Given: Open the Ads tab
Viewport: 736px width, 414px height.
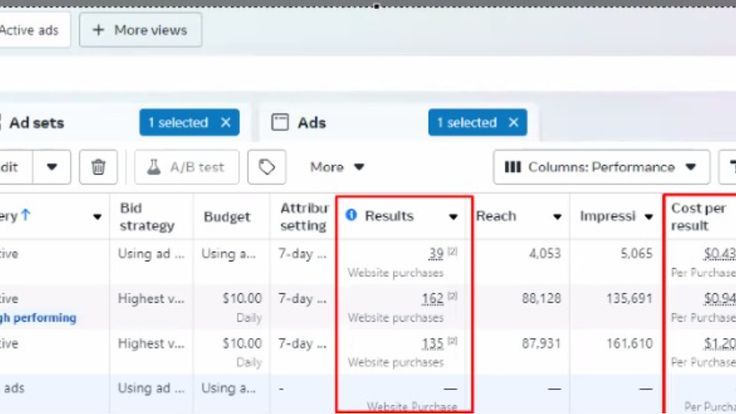Looking at the screenshot, I should pyautogui.click(x=312, y=123).
